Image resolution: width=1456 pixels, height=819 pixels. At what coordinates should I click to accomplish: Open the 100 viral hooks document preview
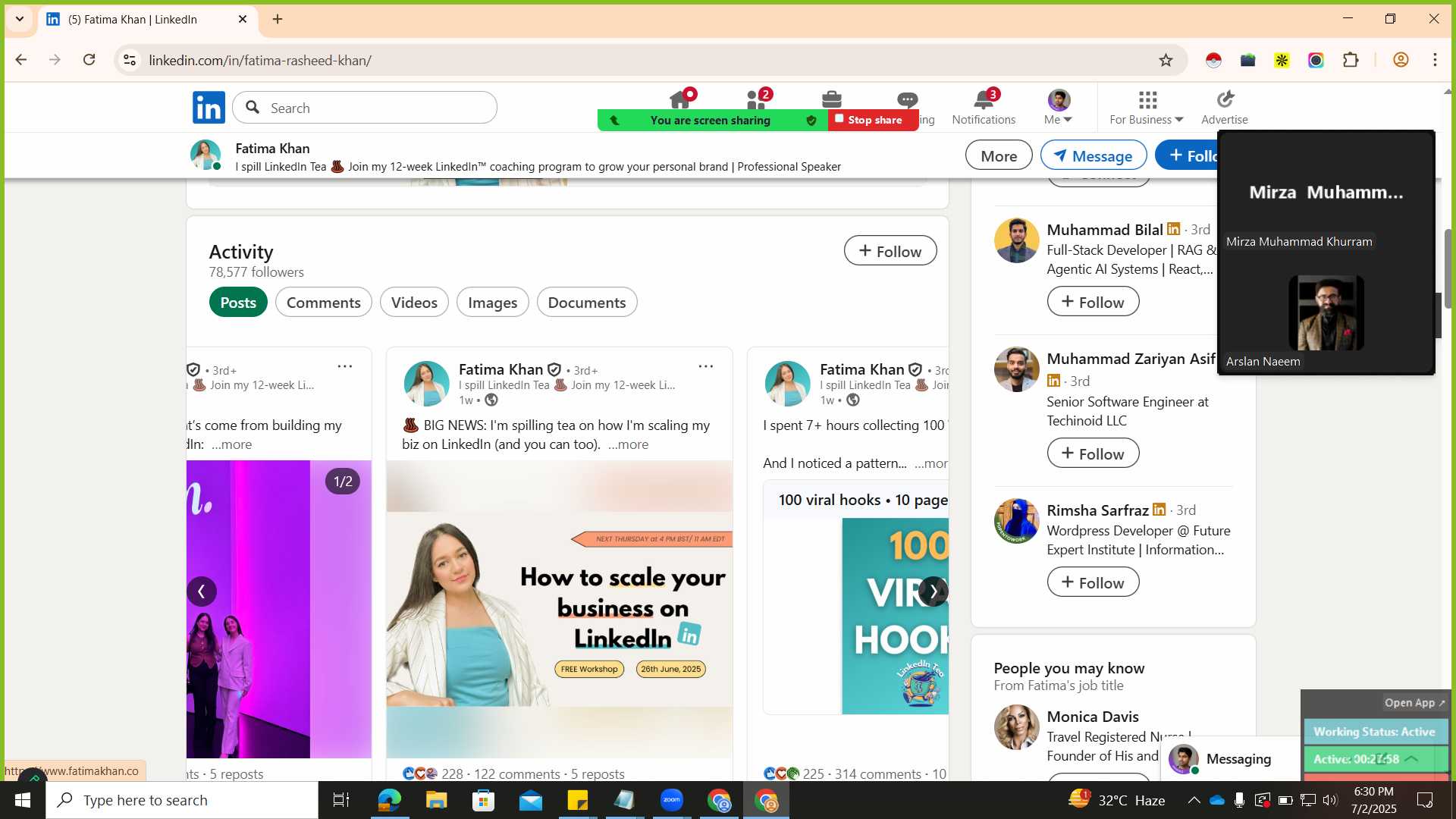pos(855,598)
